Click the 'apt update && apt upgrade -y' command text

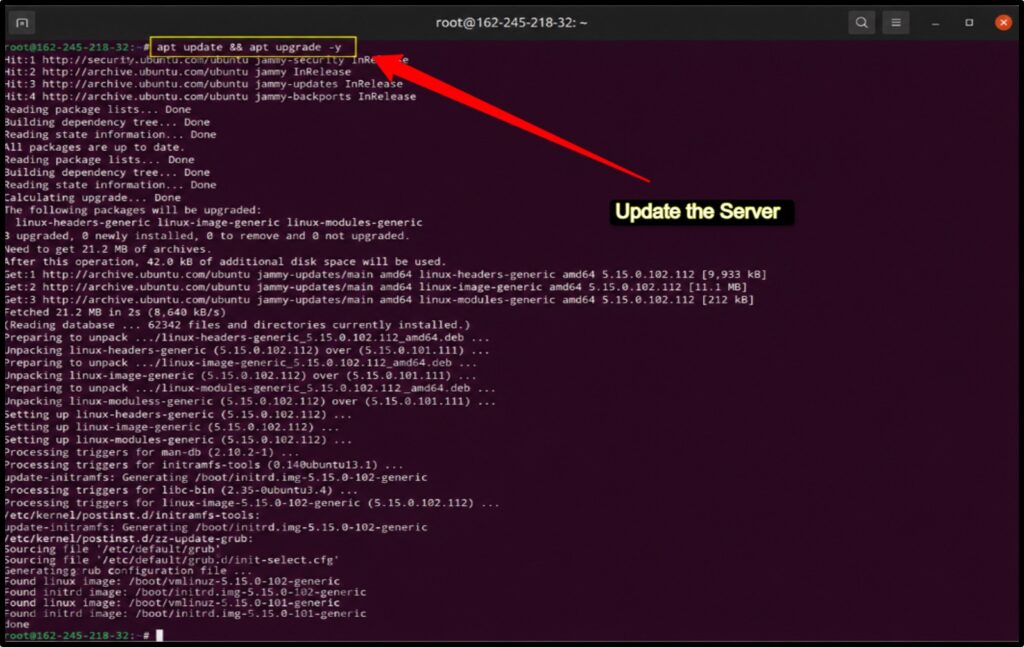[x=249, y=47]
